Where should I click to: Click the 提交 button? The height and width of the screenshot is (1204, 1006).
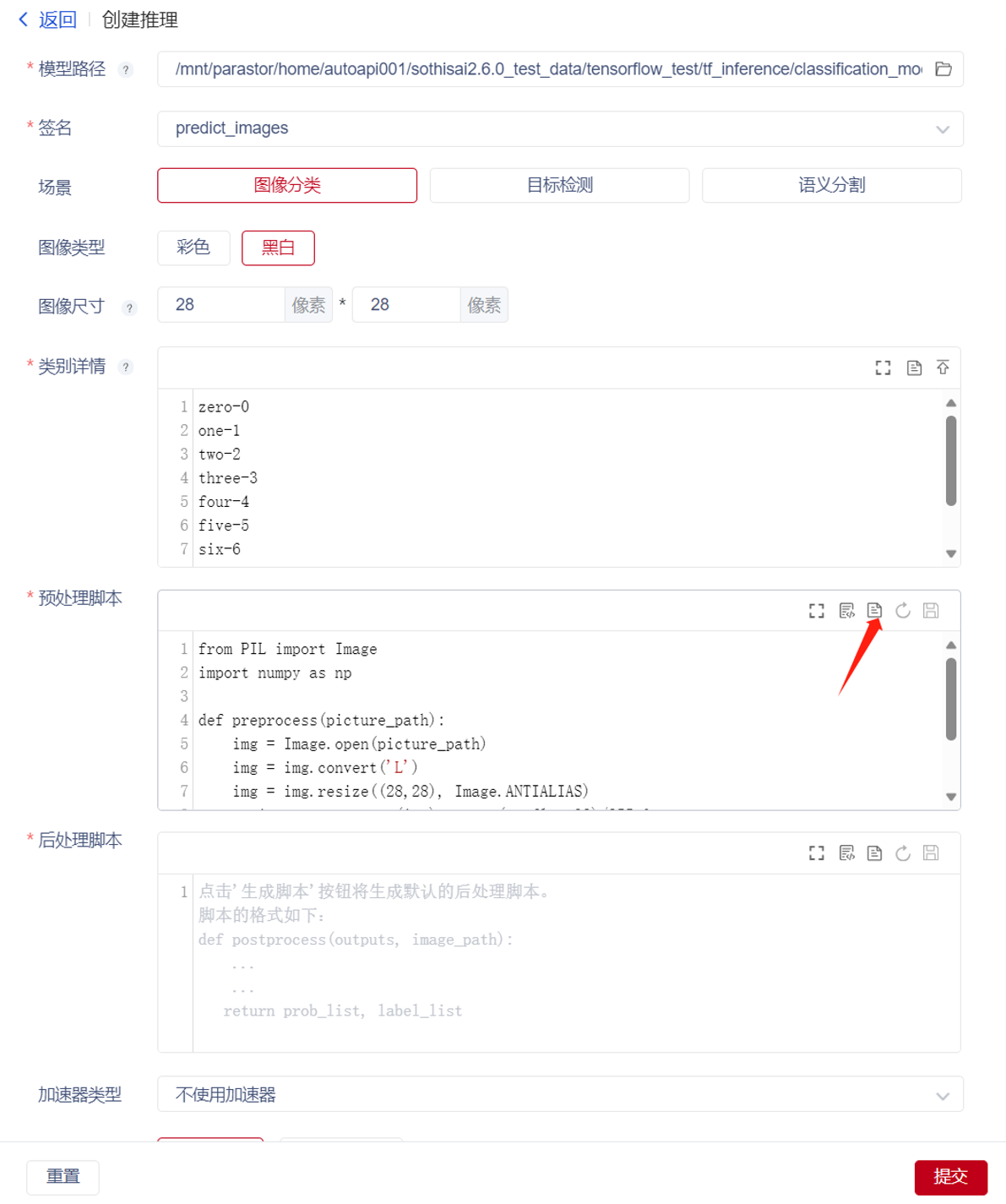(x=950, y=1176)
